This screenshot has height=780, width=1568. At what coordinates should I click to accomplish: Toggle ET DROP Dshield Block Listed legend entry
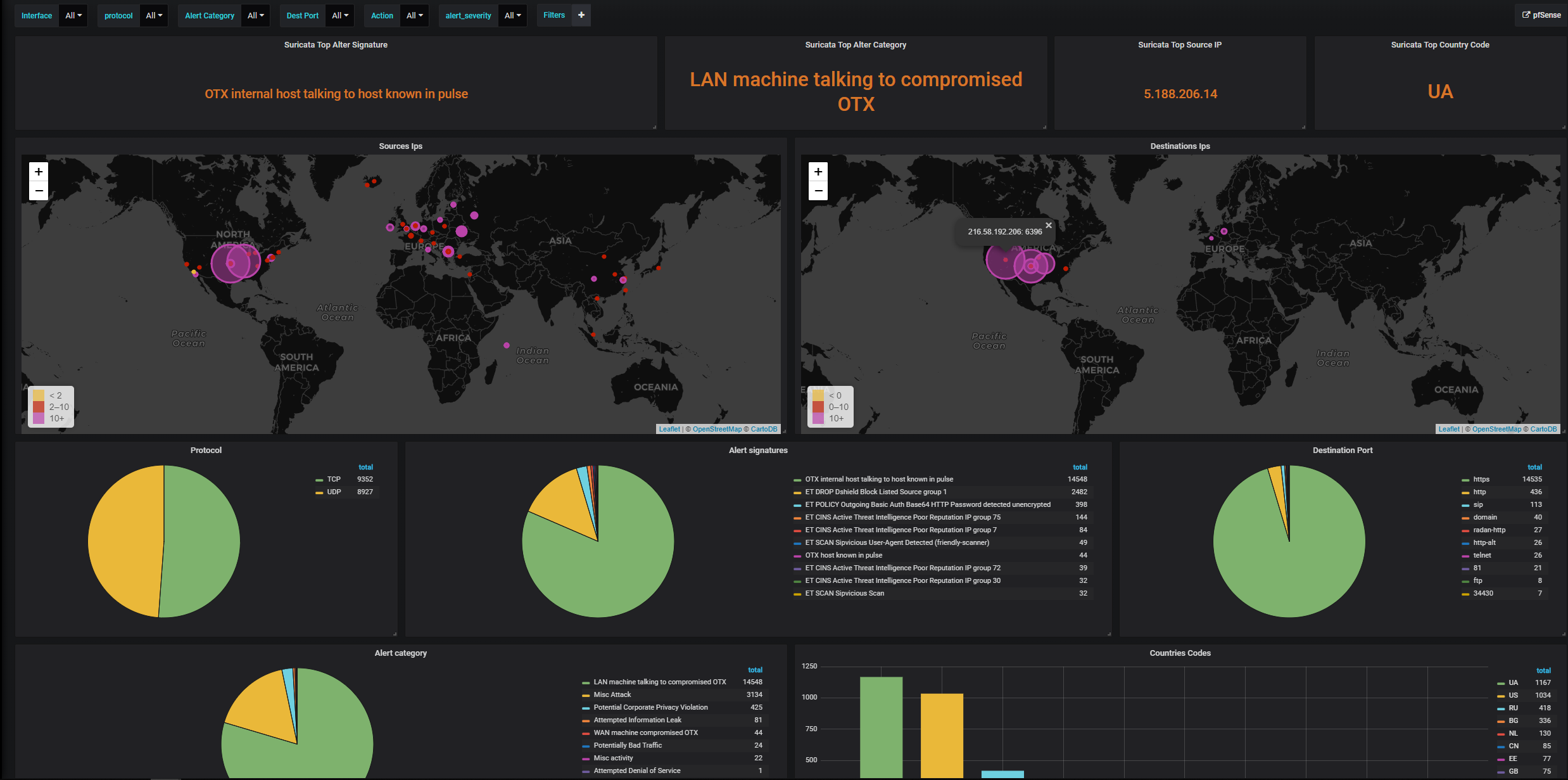pos(876,492)
